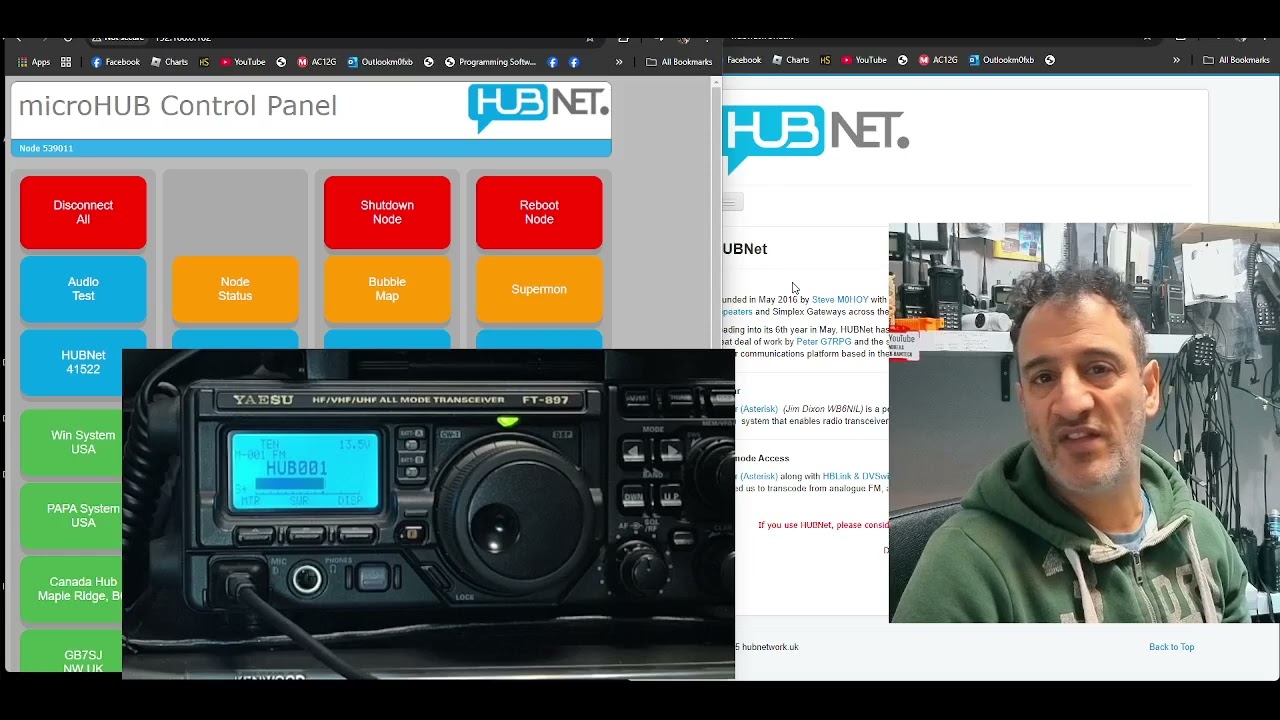This screenshot has width=1280, height=720.
Task: Open Apps shortcut in left browser bookmarks bar
Action: click(x=33, y=62)
